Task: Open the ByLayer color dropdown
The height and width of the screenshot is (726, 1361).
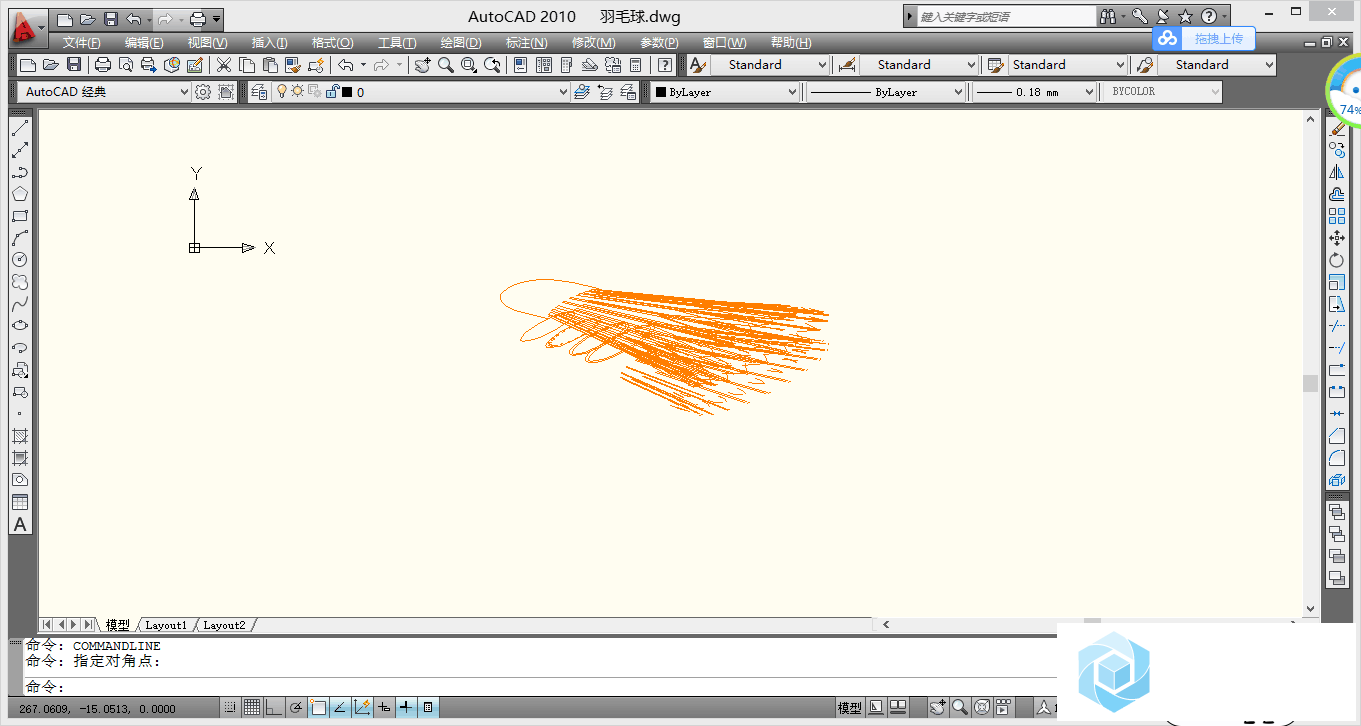Action: [726, 92]
